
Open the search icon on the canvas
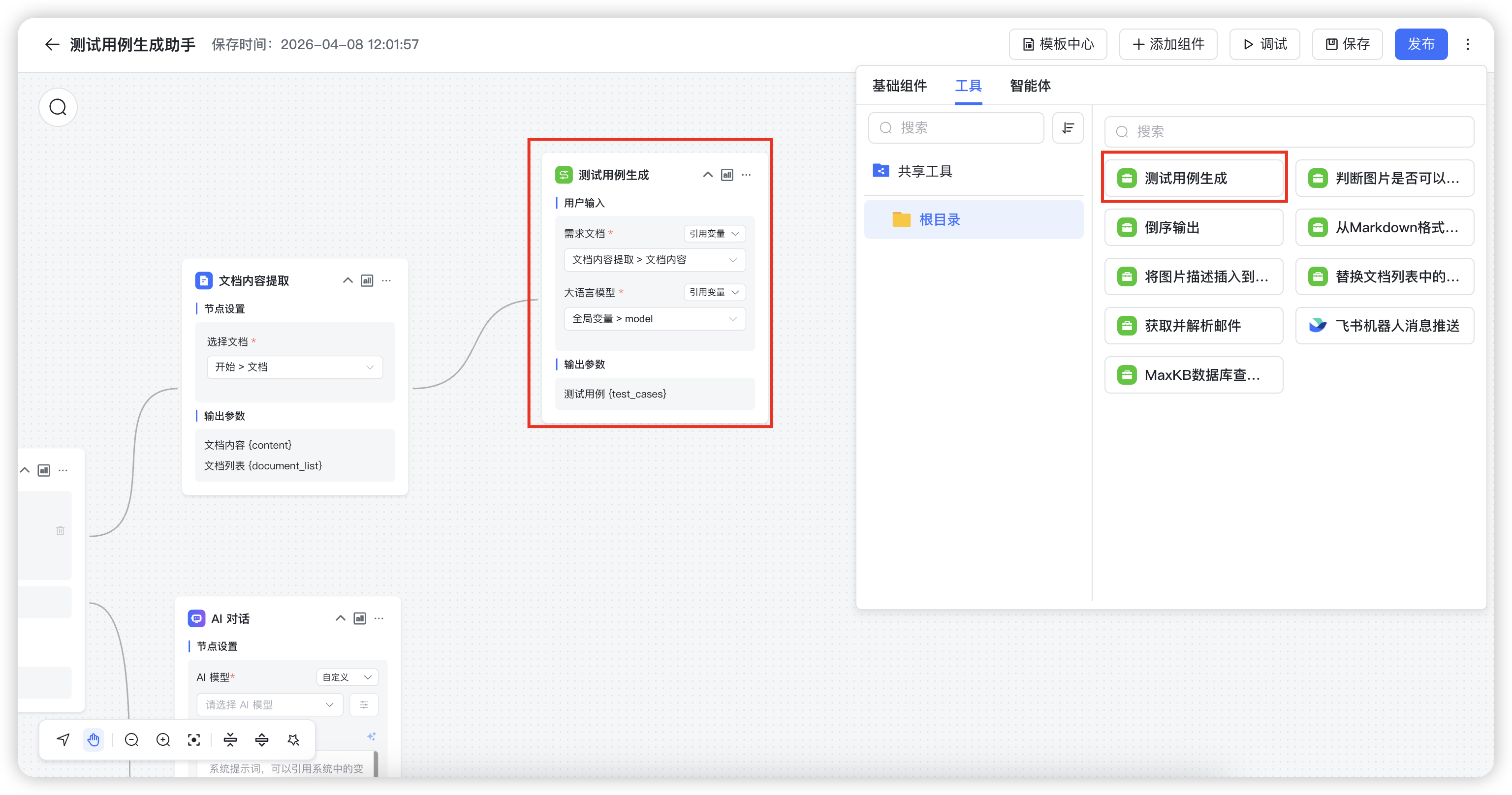click(x=58, y=107)
